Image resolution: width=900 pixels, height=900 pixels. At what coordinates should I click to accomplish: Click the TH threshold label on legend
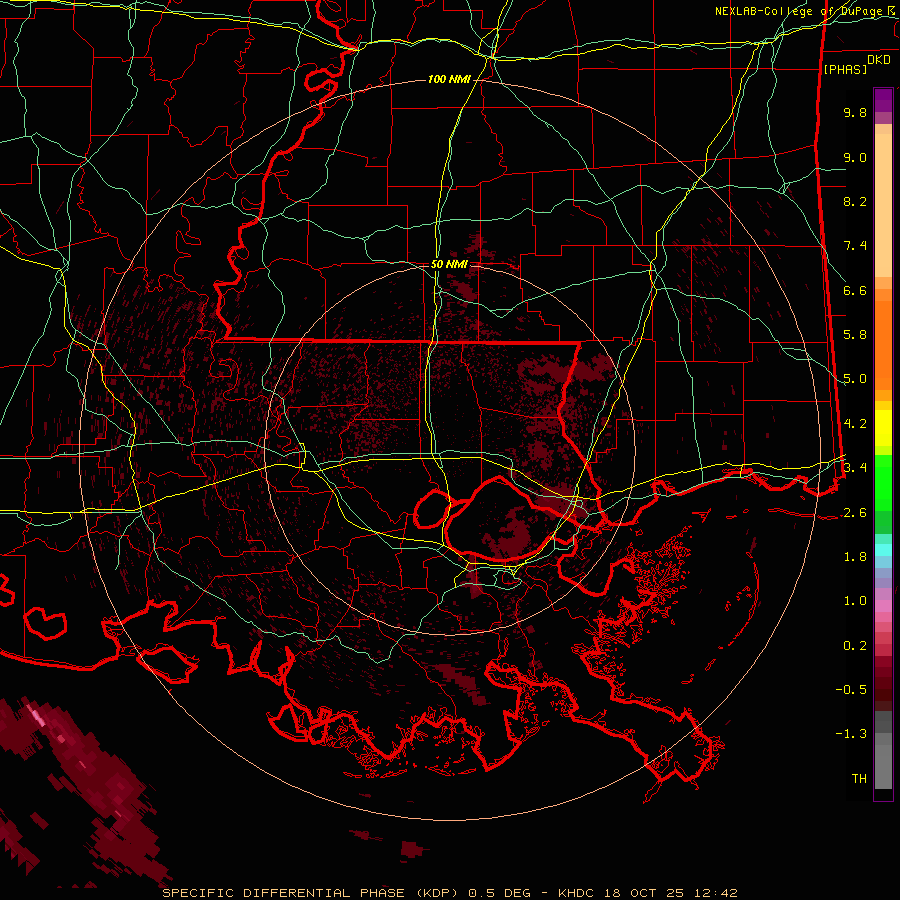coord(859,779)
